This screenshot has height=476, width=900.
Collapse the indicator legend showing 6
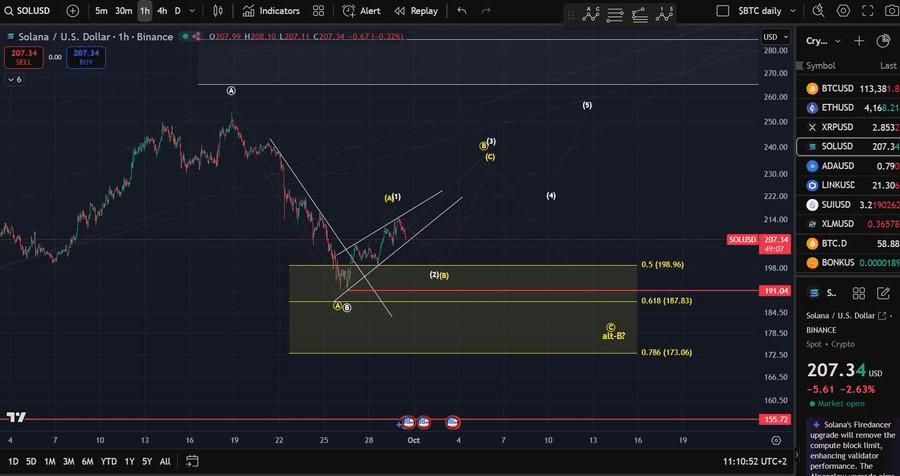pos(14,79)
